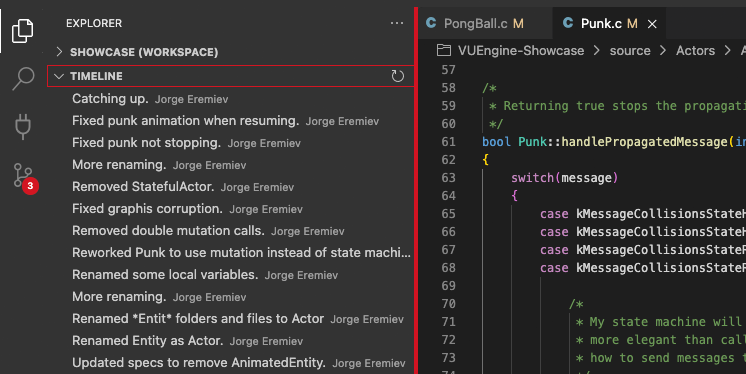The height and width of the screenshot is (374, 746).
Task: Select 'Fixed graphis corruption.' commit
Action: 231,209
